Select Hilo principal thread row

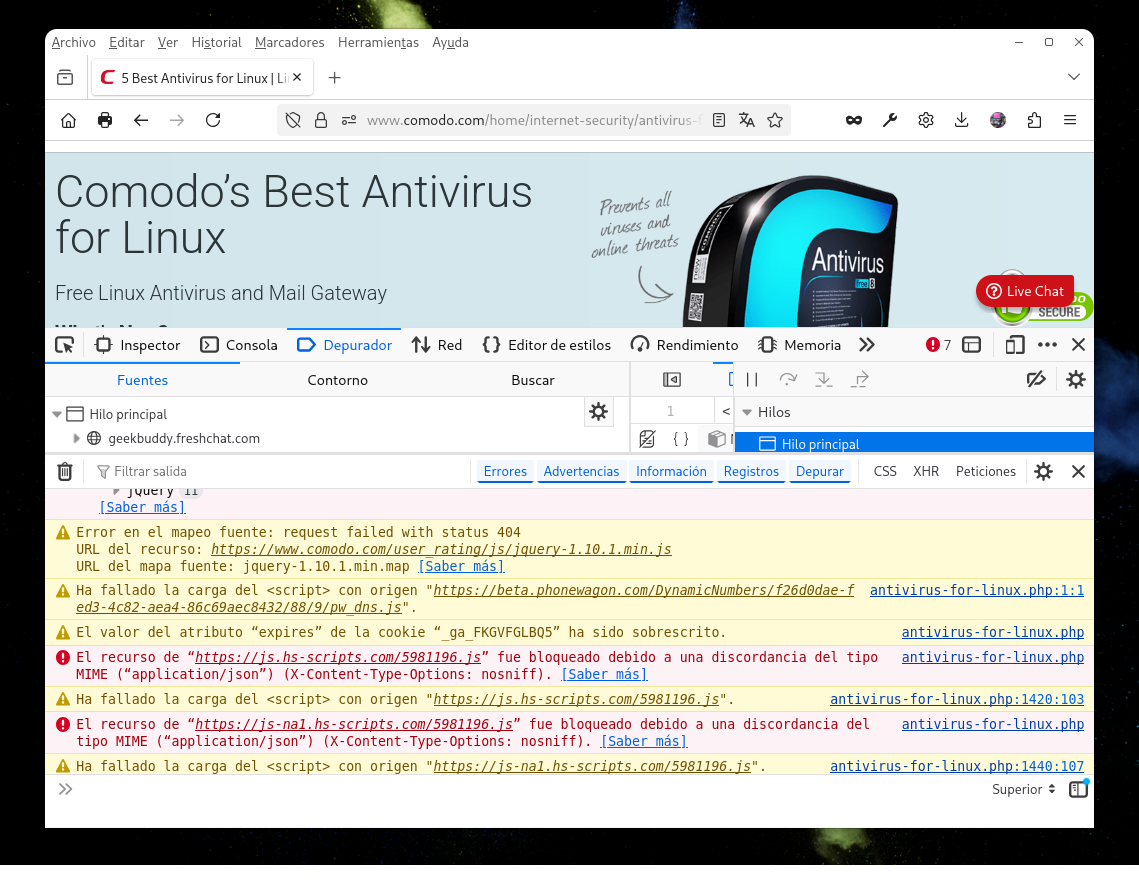tap(914, 443)
